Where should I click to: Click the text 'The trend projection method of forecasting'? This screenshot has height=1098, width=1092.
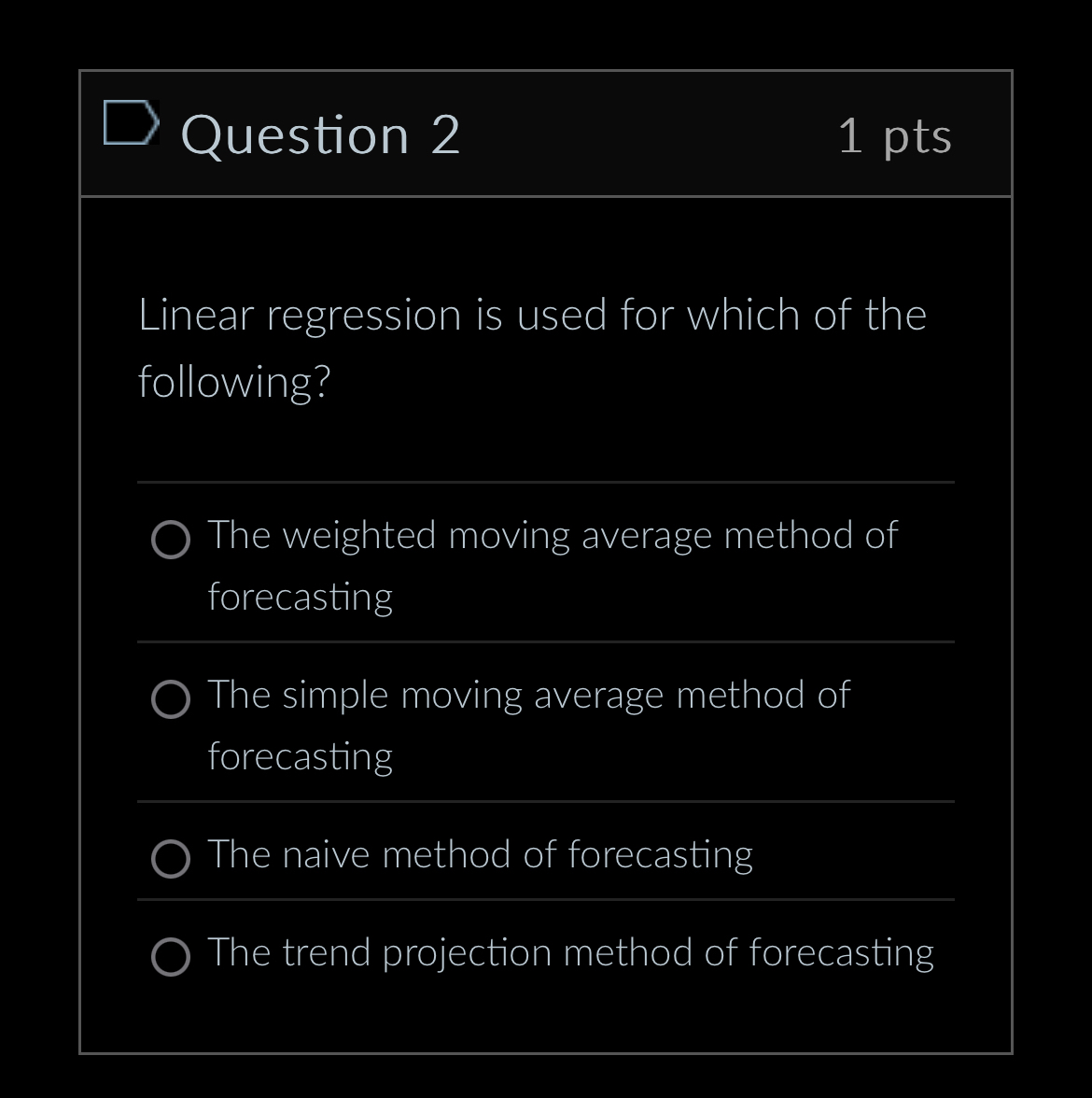(570, 952)
